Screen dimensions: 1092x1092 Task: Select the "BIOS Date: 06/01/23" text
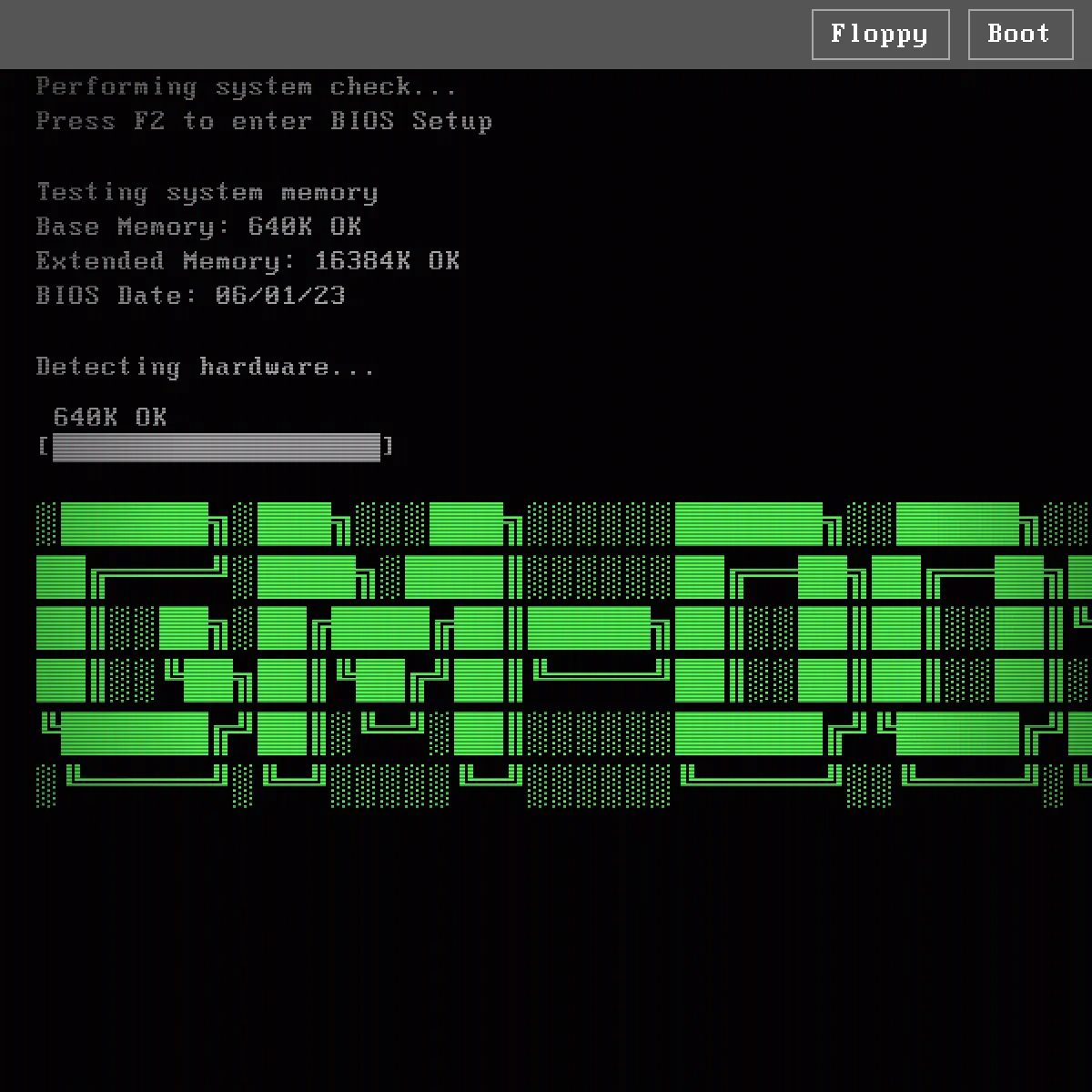190,296
